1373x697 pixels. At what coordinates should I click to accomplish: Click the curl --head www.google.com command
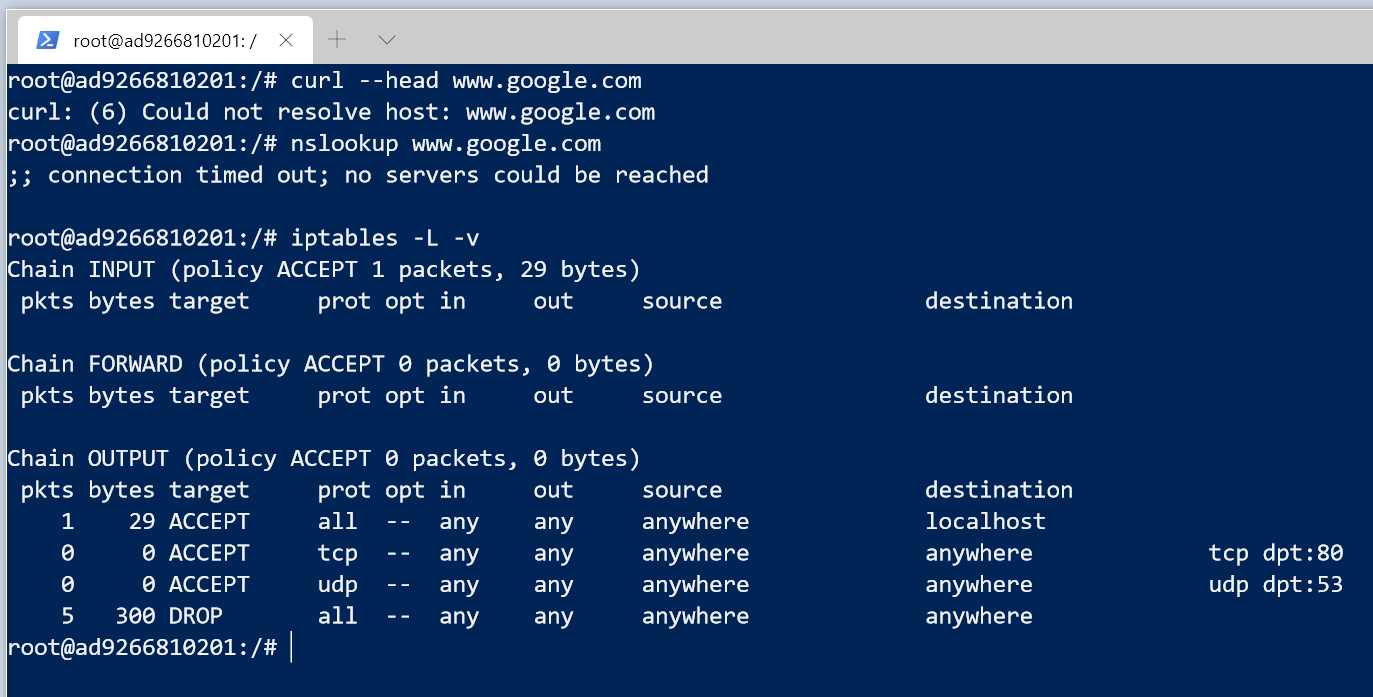point(466,80)
